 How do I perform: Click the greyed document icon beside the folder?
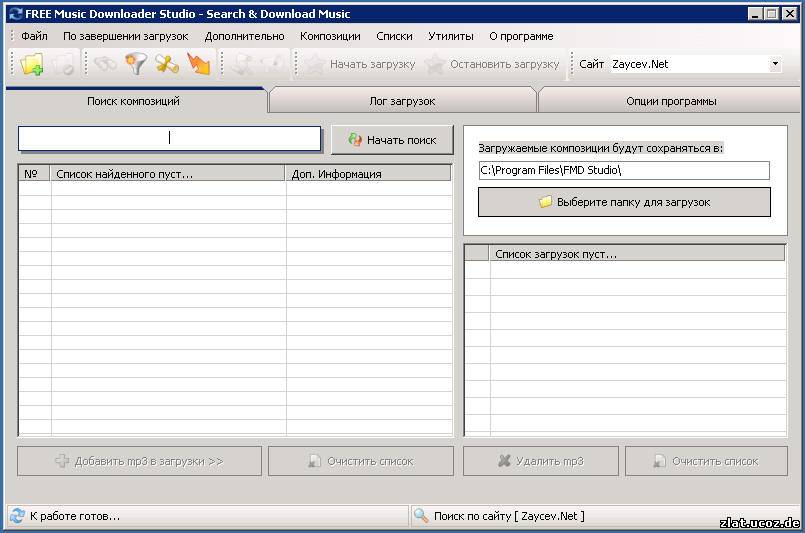point(63,64)
